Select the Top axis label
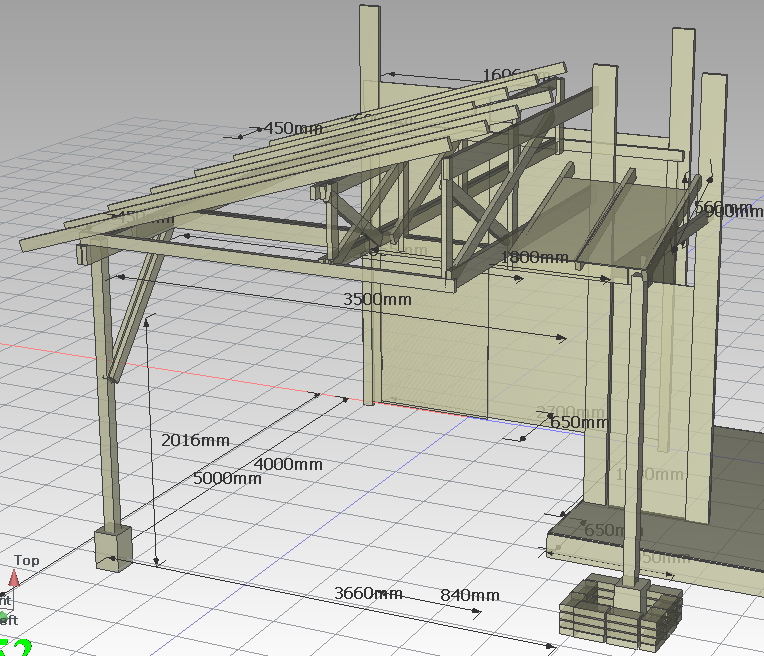Screen dimensions: 764x656 pyautogui.click(x=26, y=560)
